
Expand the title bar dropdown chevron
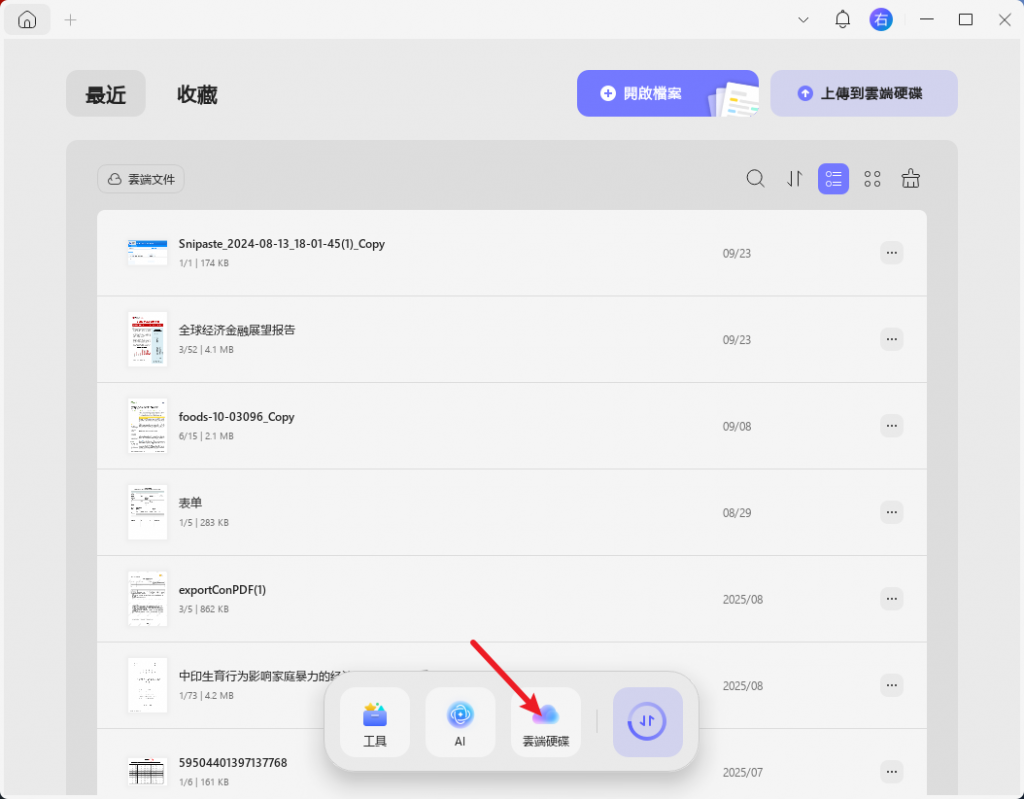coord(803,20)
